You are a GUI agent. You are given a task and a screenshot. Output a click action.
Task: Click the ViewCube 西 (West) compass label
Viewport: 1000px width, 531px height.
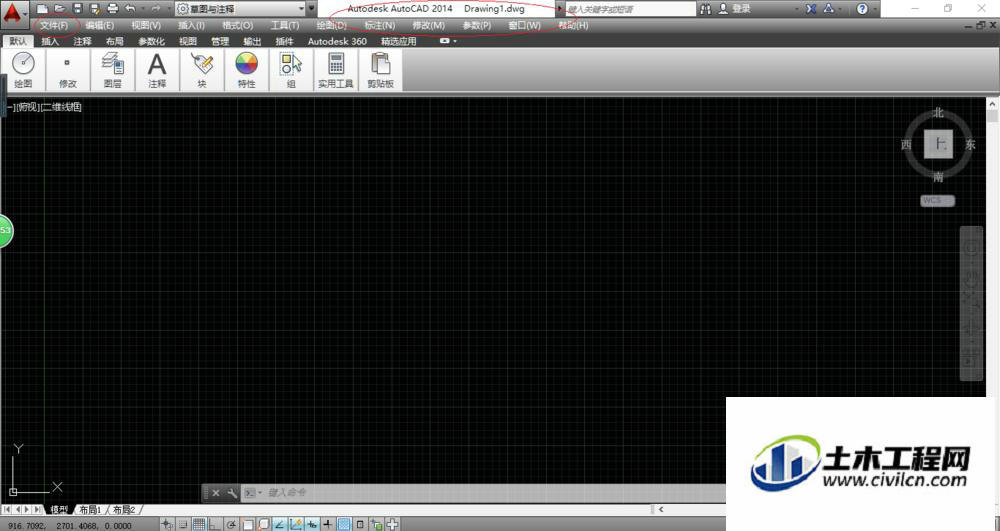click(x=906, y=145)
